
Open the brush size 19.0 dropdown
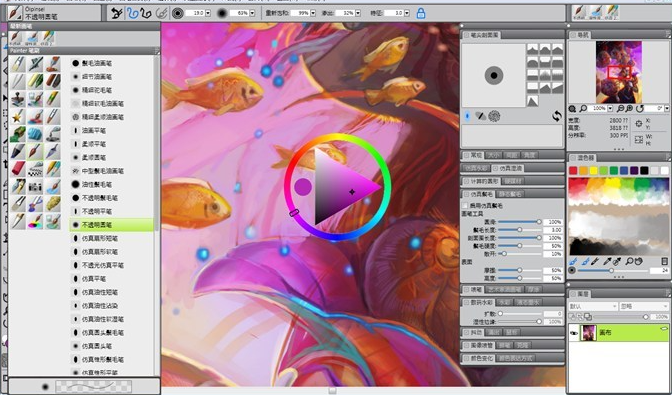(x=208, y=13)
